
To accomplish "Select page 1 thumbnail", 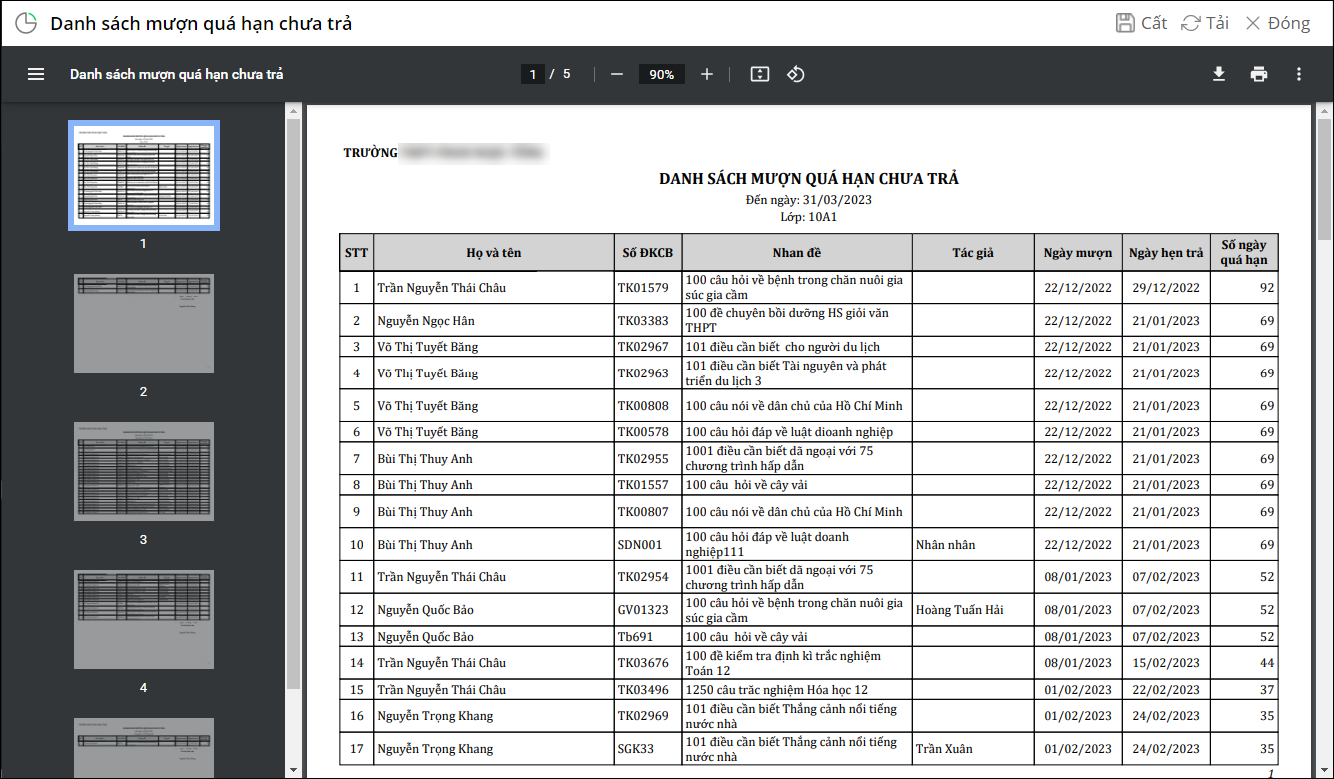I will (144, 176).
